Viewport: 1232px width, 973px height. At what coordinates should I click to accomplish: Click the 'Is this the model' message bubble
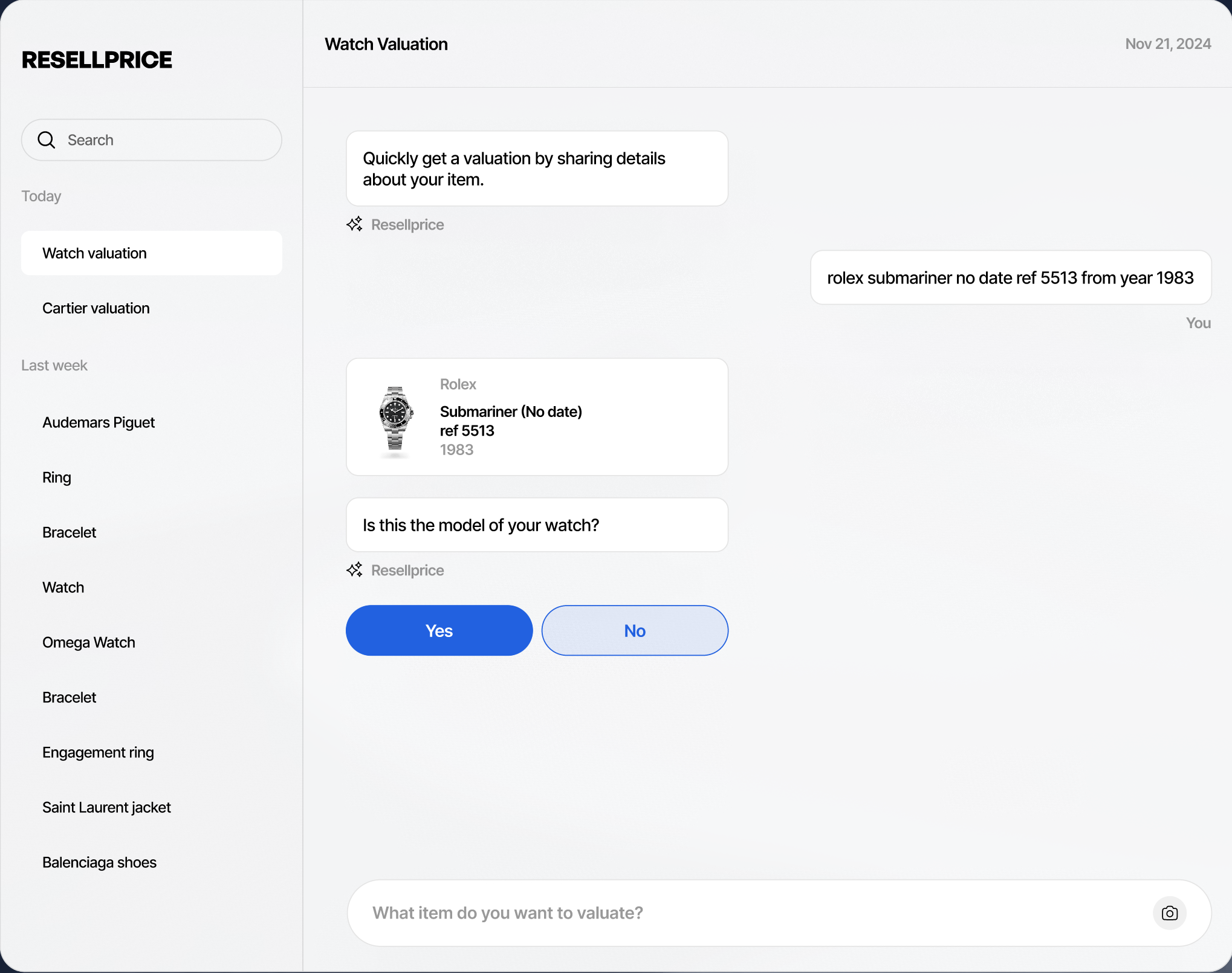click(537, 525)
